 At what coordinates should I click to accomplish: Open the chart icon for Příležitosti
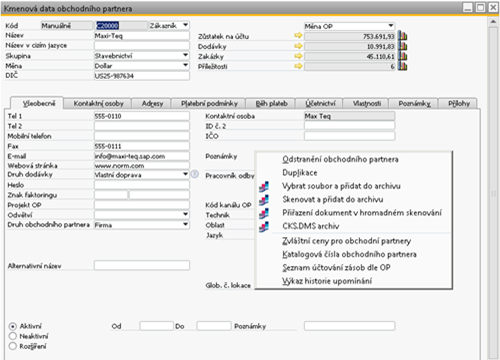tap(403, 66)
